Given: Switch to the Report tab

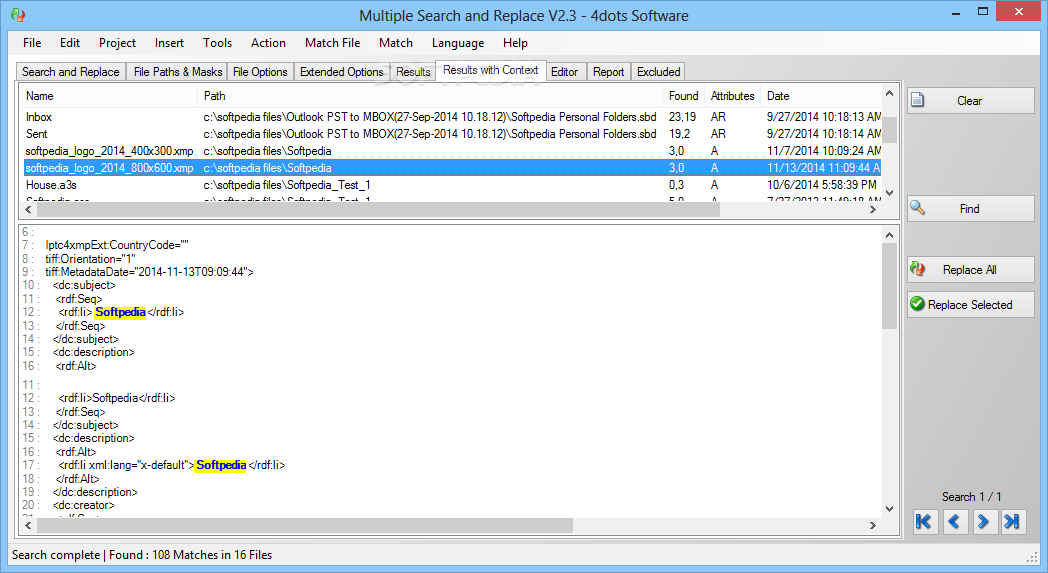Looking at the screenshot, I should point(608,72).
